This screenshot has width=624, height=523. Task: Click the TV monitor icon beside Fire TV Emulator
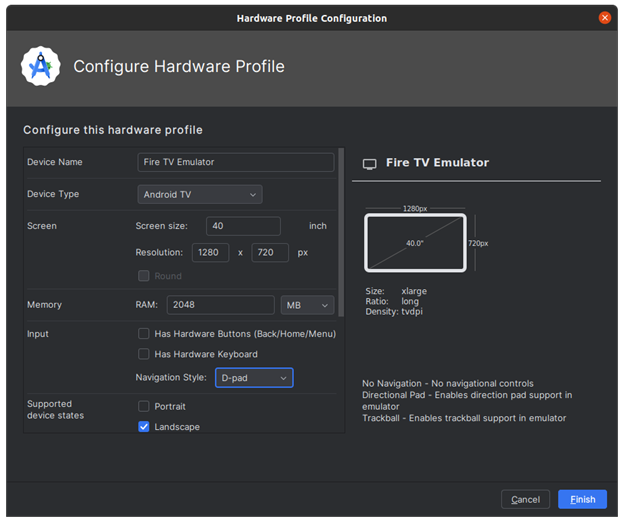point(369,163)
